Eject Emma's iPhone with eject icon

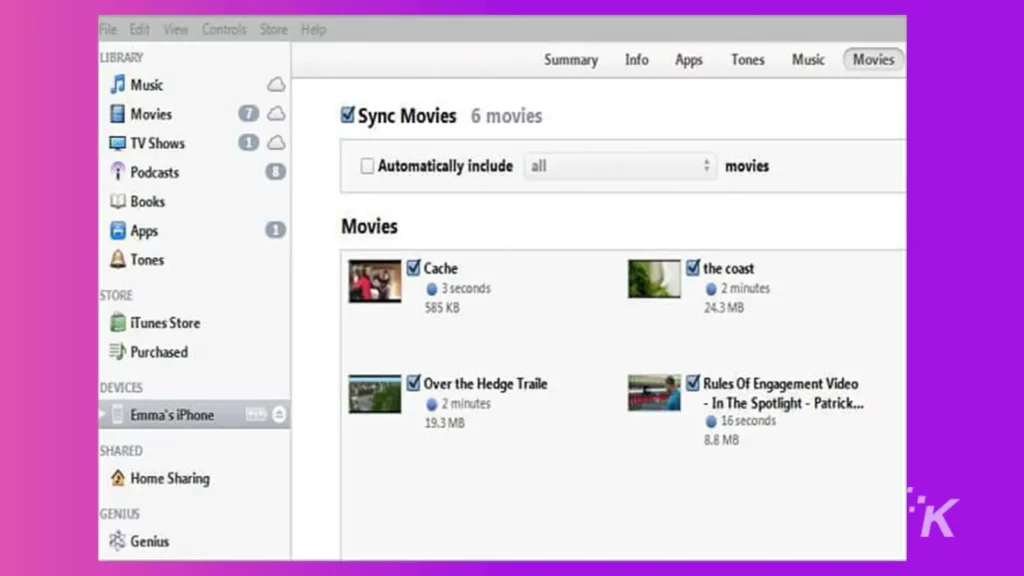point(279,415)
